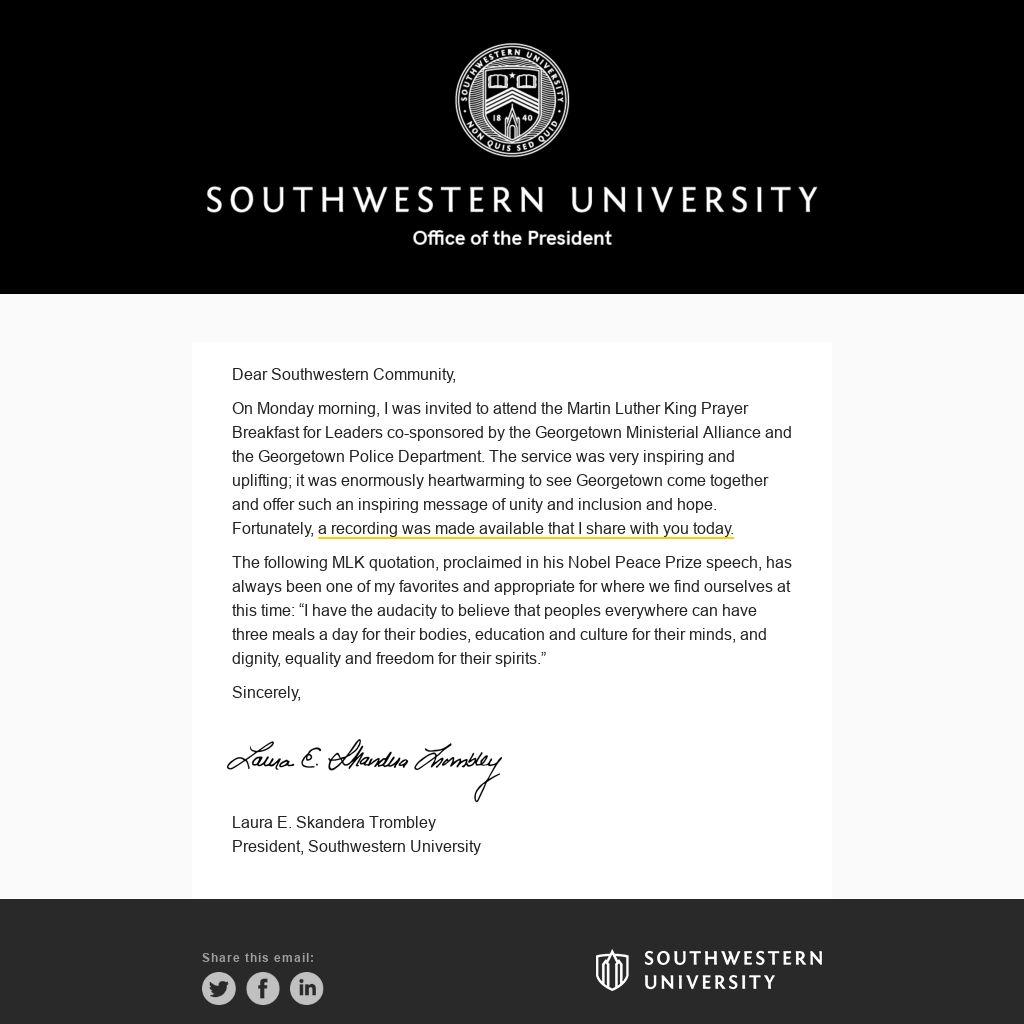Click the Office of the President subtitle

click(x=512, y=238)
